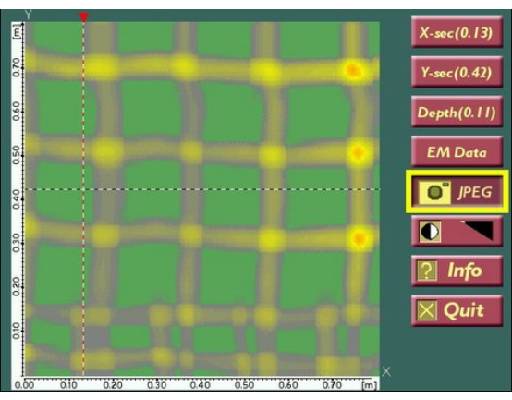Click the 0.10 label on X axis

[x=69, y=385]
